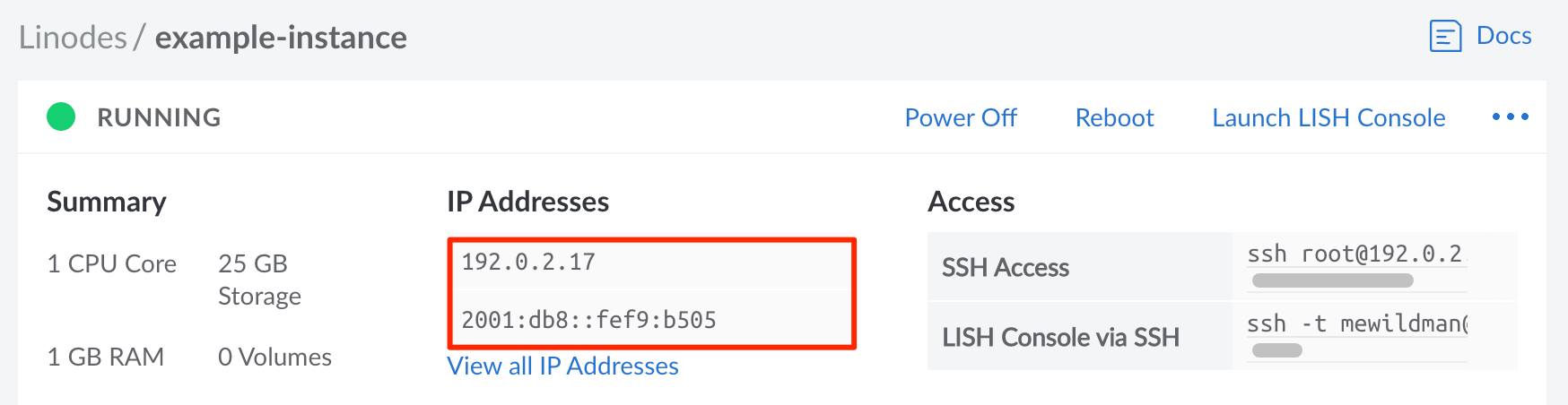Click the Docs document icon
Image resolution: width=1568 pixels, height=405 pixels.
pos(1444,37)
